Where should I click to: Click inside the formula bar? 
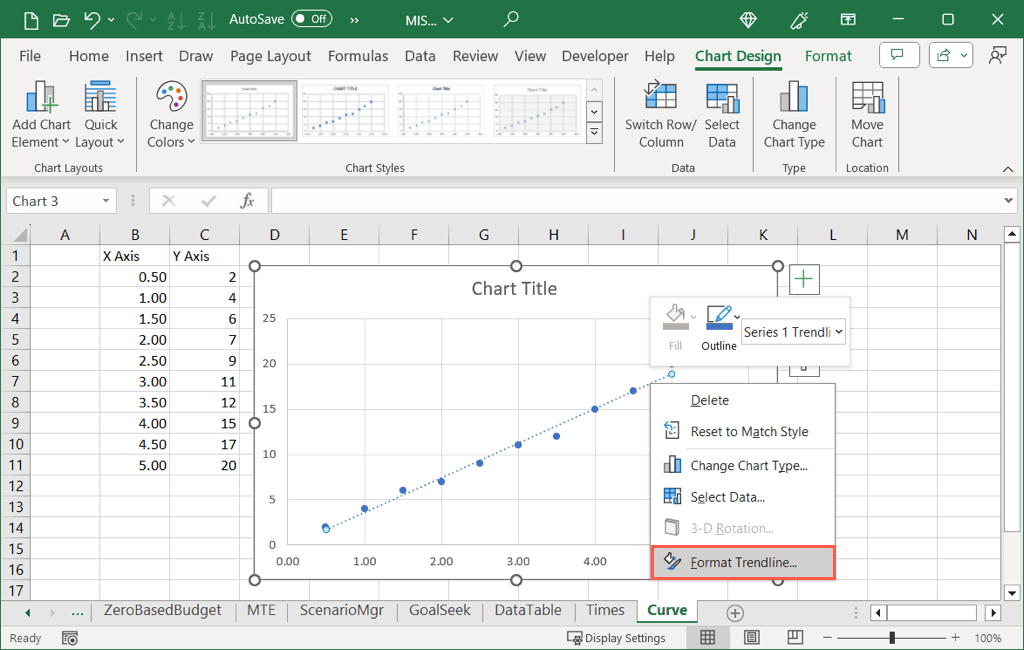pos(600,200)
